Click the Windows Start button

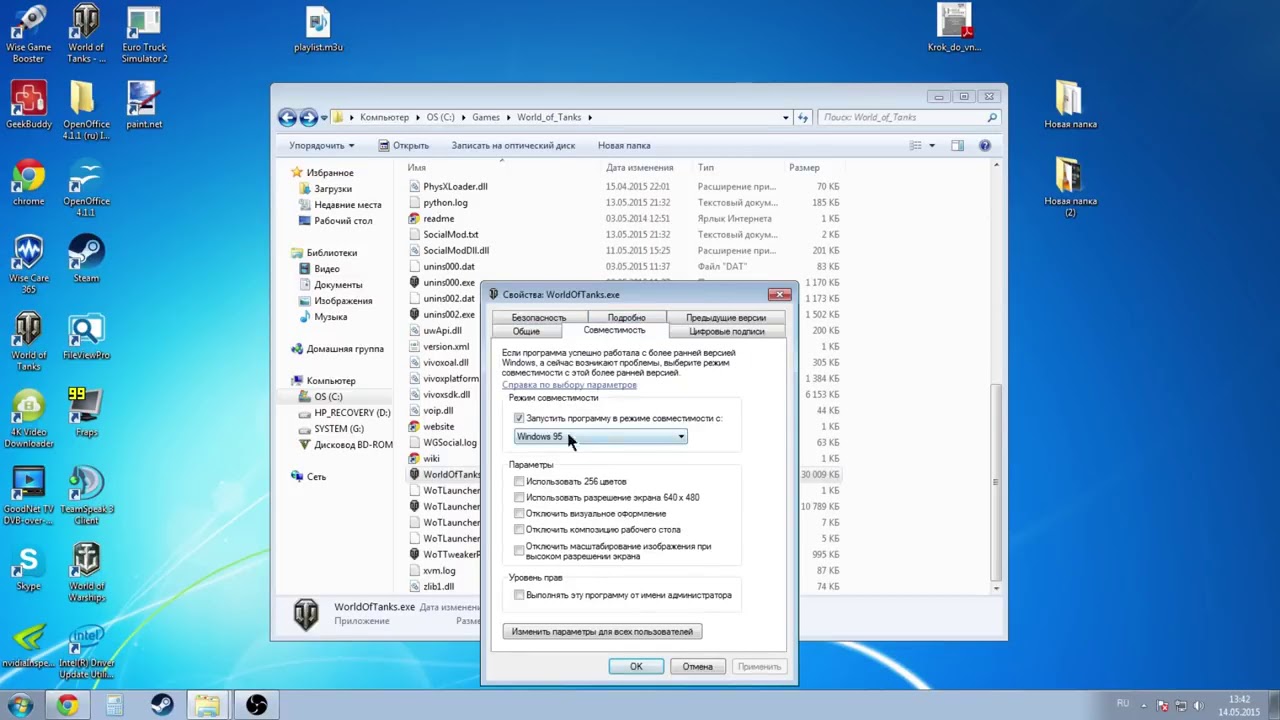pos(20,705)
